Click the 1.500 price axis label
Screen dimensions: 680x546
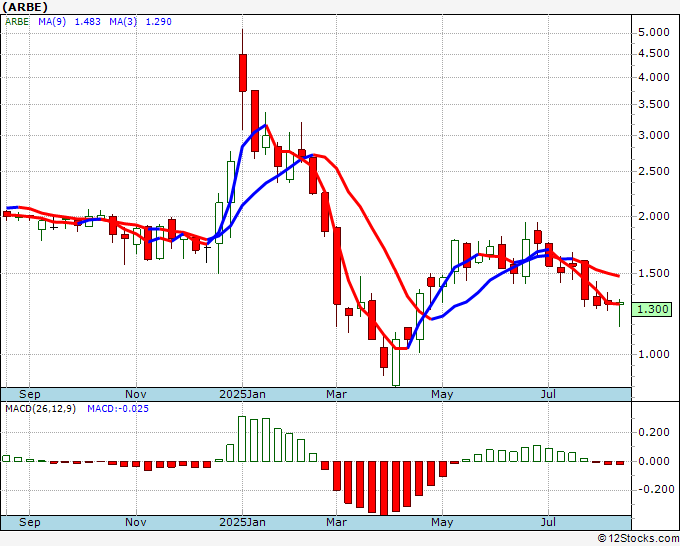(654, 273)
